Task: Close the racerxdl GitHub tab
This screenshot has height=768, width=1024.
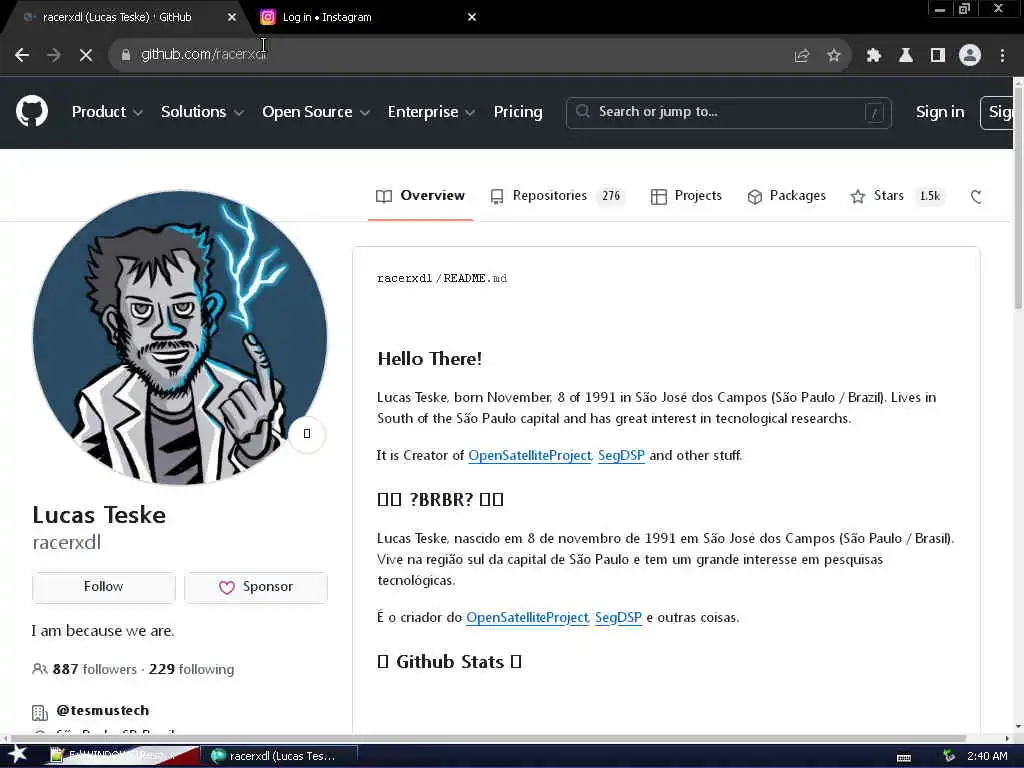Action: tap(232, 18)
